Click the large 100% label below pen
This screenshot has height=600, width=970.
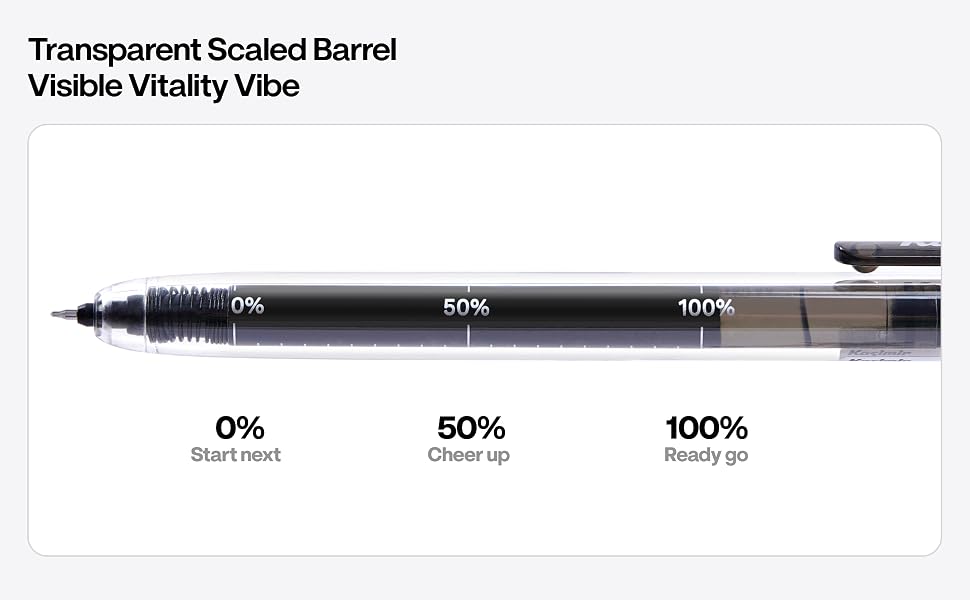tap(706, 427)
